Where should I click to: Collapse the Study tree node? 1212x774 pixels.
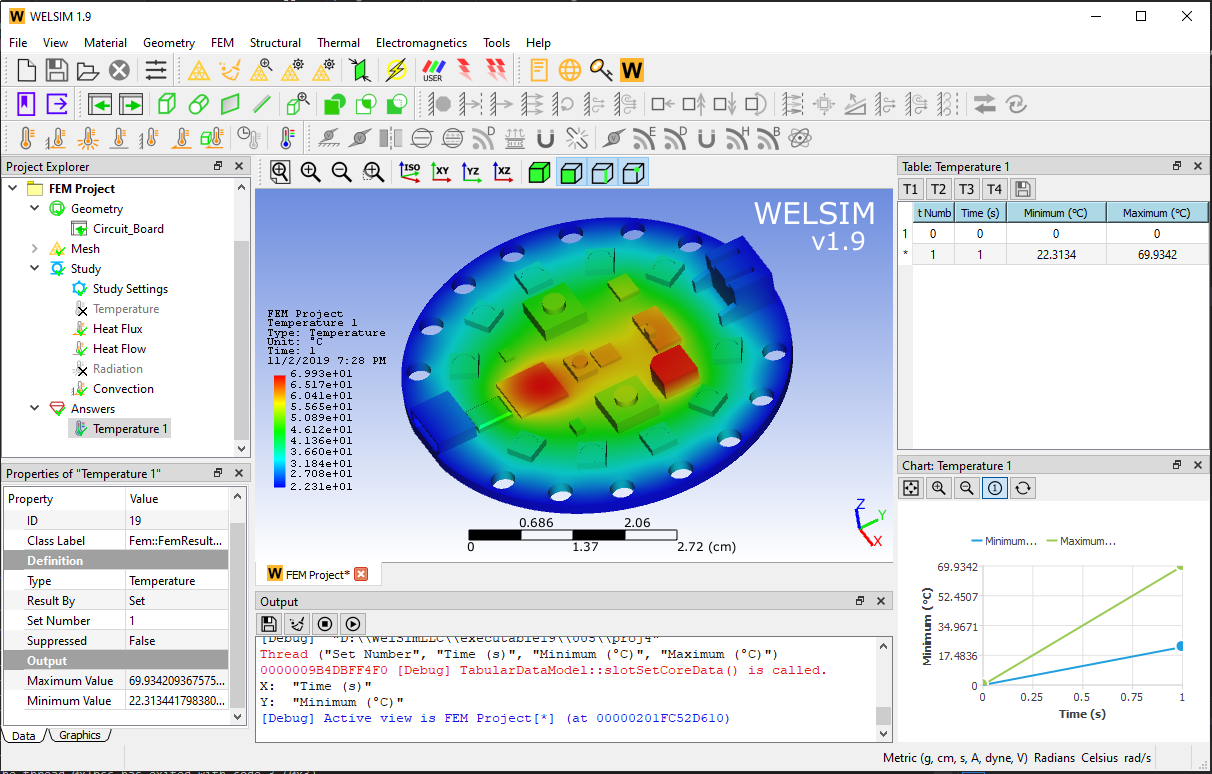tap(35, 268)
